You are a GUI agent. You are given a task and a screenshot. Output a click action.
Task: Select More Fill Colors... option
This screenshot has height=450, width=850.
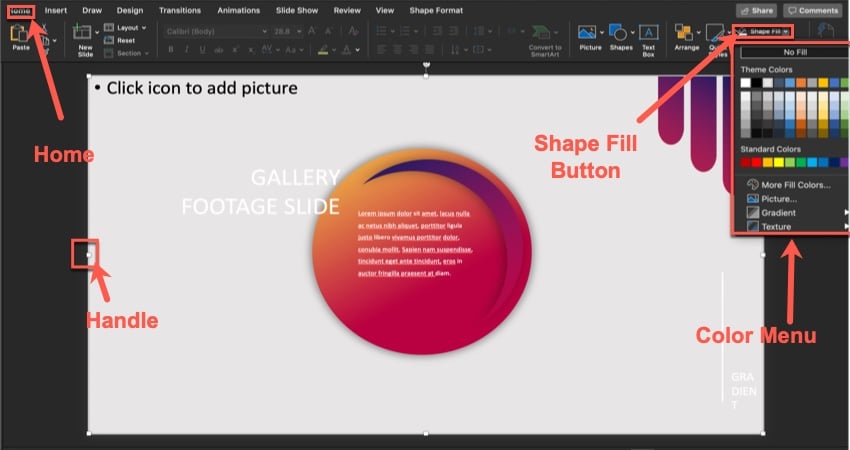[x=795, y=185]
